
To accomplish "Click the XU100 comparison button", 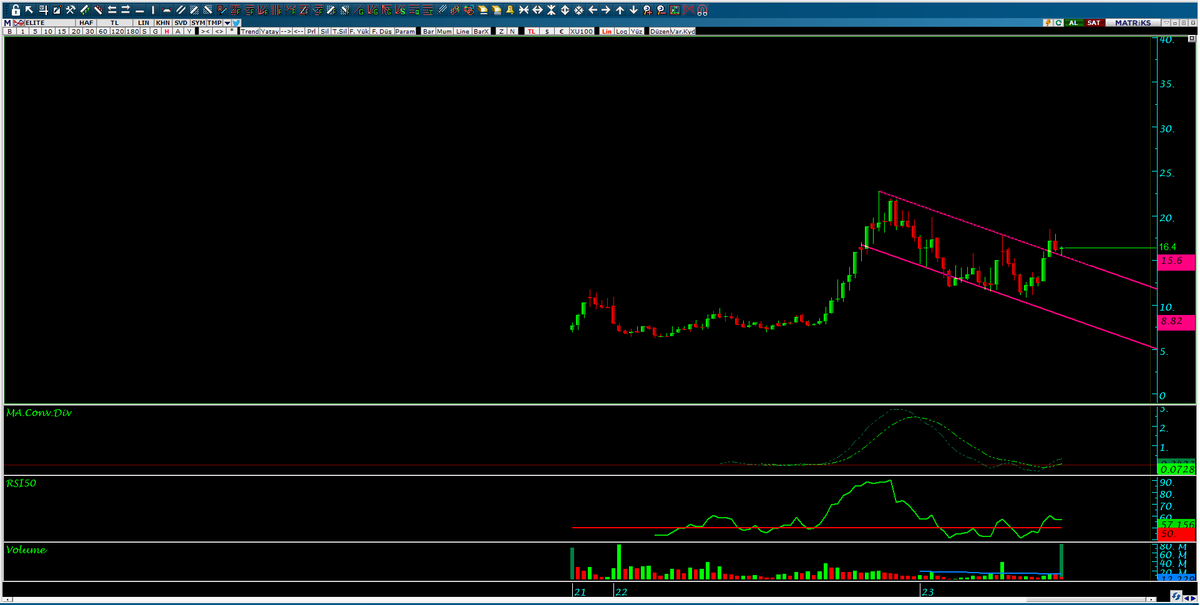I will click(582, 31).
